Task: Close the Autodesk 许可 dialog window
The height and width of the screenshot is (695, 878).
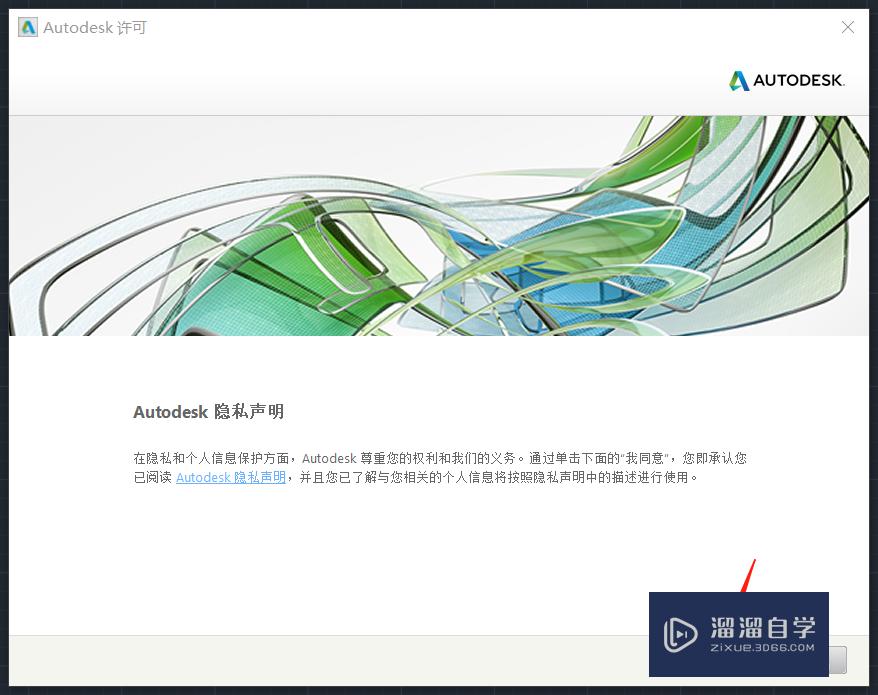Action: coord(848,27)
